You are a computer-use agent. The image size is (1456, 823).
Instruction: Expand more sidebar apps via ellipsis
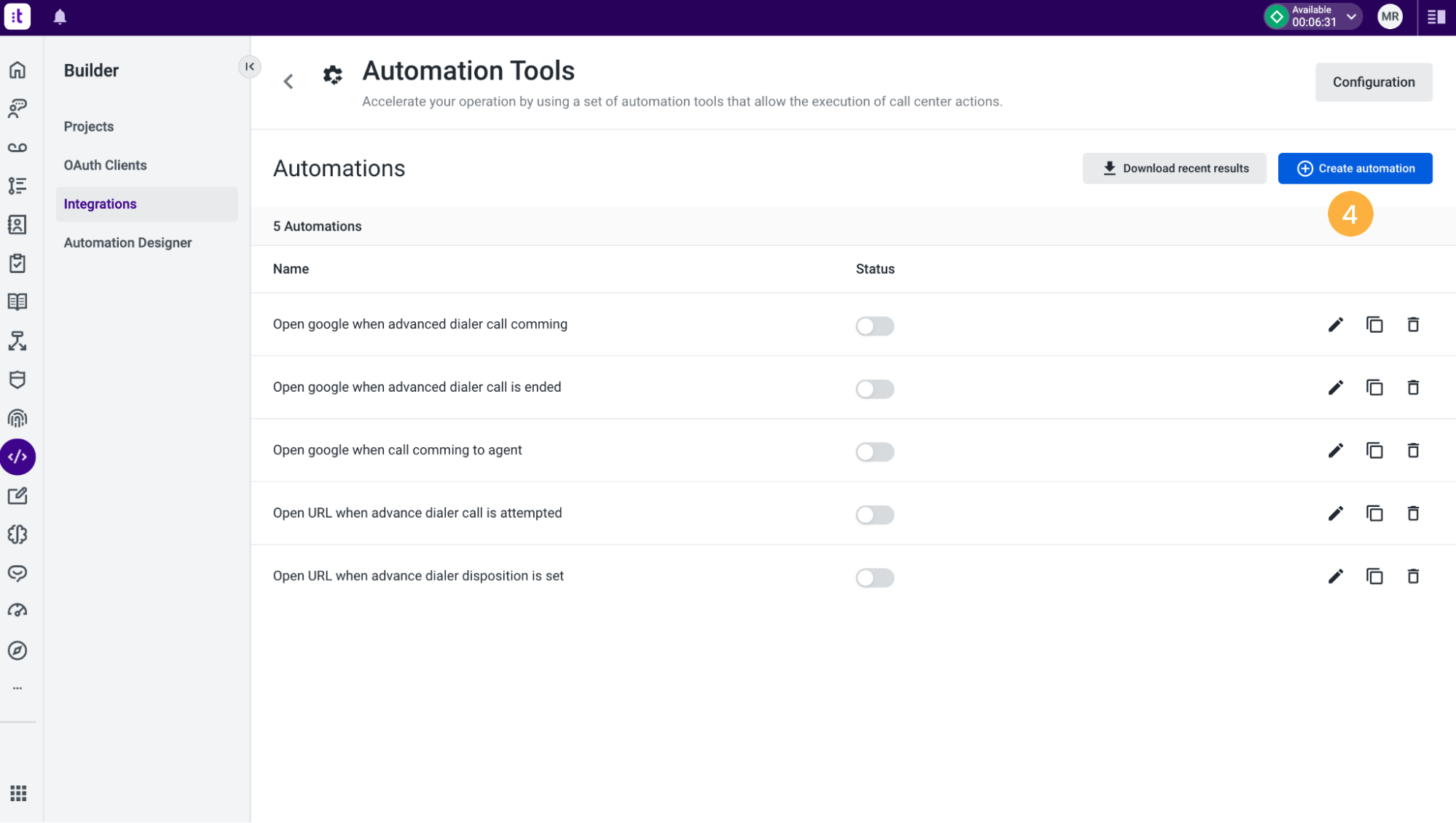click(17, 688)
